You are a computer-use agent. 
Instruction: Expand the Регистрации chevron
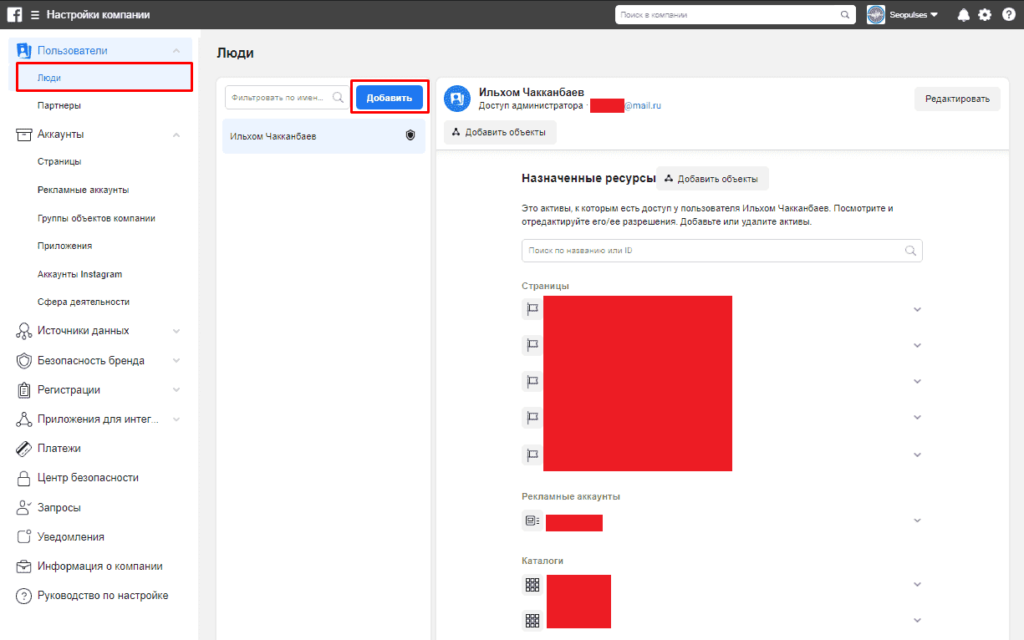176,390
